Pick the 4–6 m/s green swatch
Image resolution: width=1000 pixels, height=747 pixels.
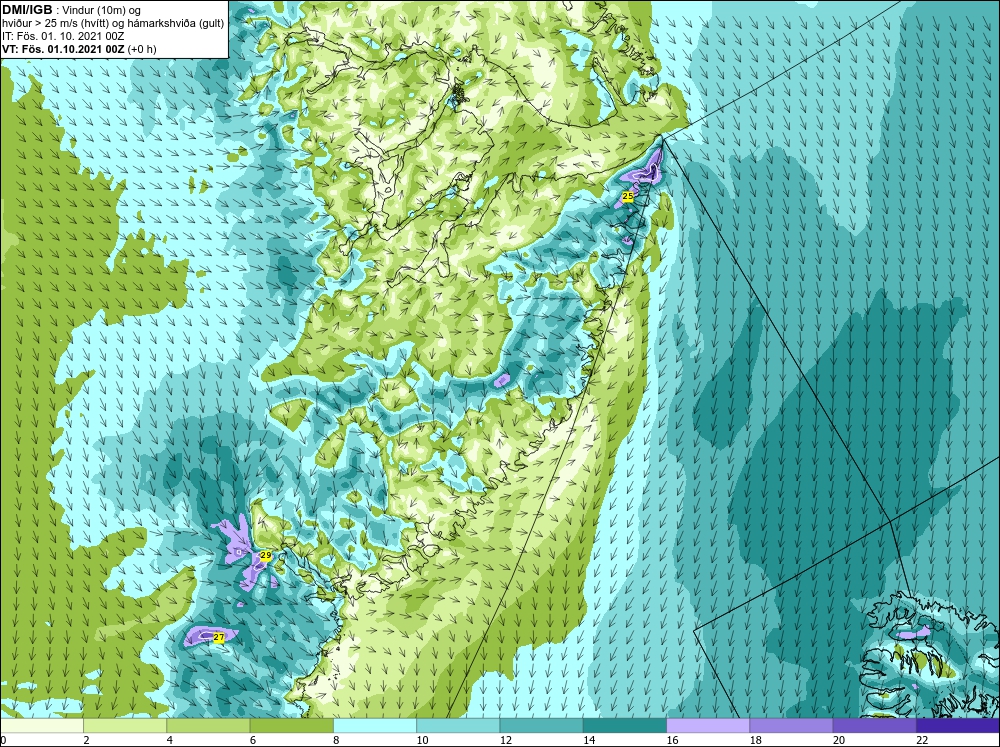209,726
